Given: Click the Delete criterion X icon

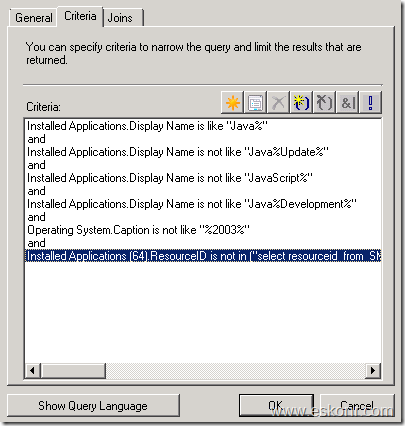Looking at the screenshot, I should pyautogui.click(x=278, y=102).
